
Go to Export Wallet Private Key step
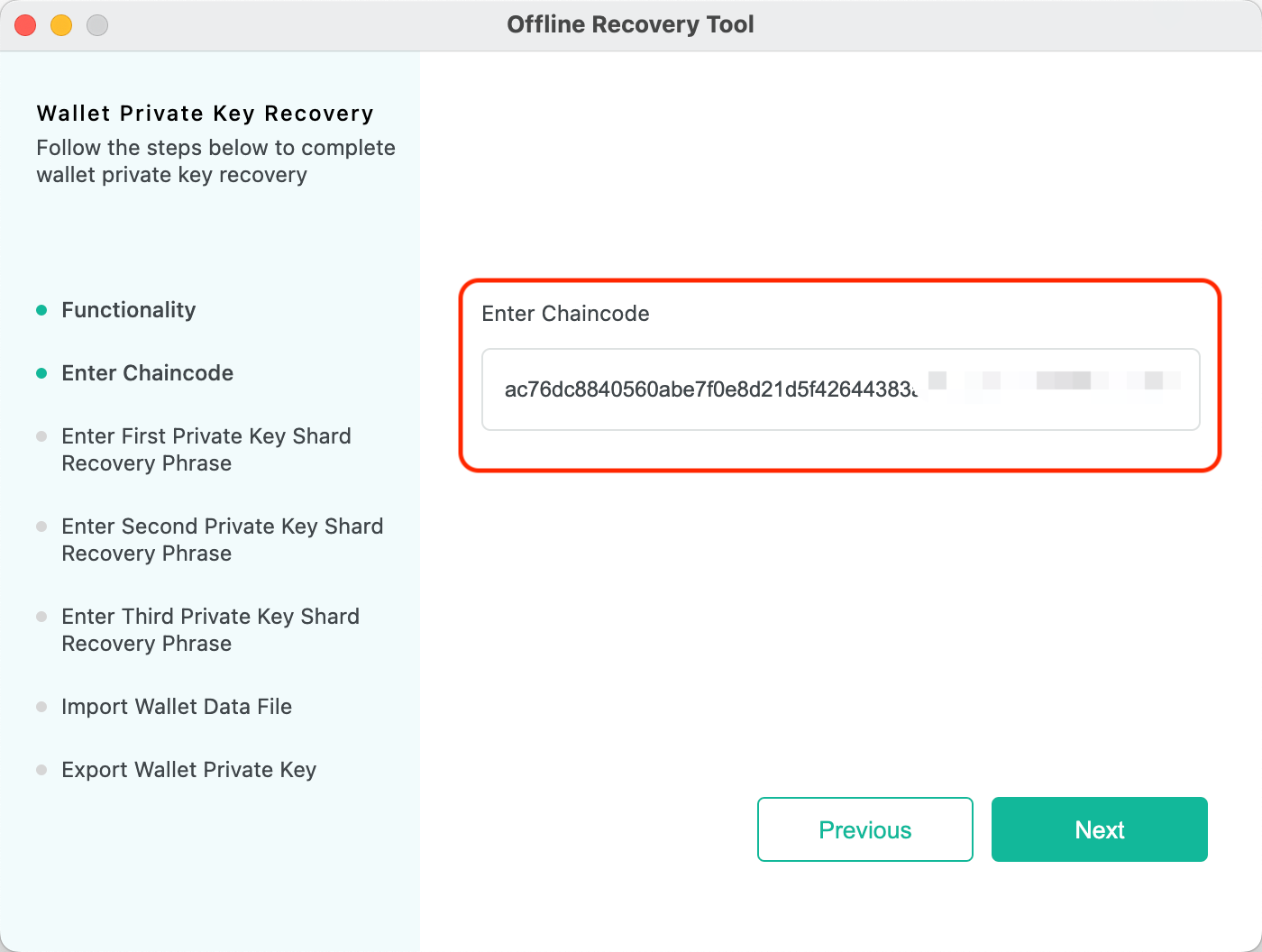click(x=188, y=770)
